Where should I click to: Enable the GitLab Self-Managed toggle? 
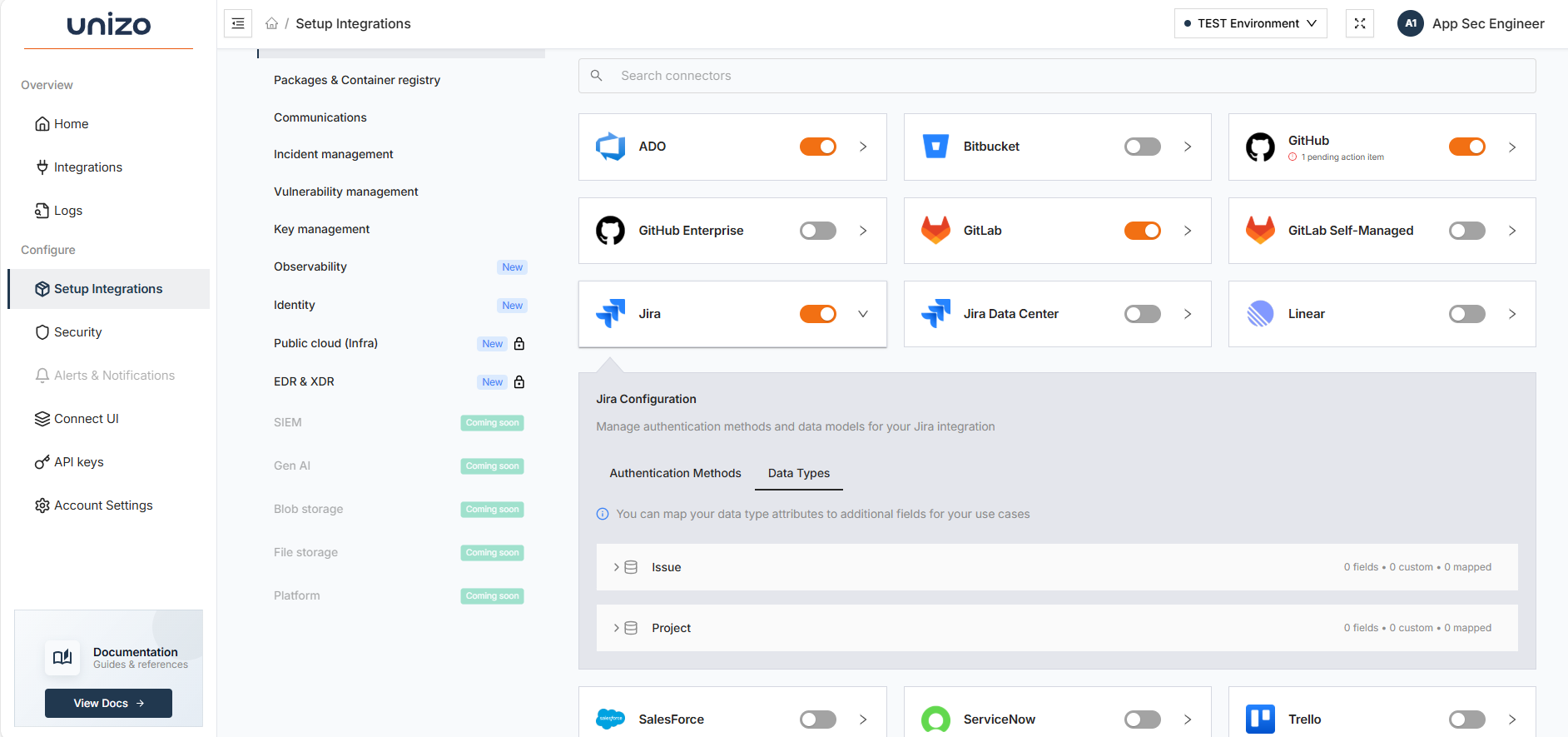tap(1467, 231)
